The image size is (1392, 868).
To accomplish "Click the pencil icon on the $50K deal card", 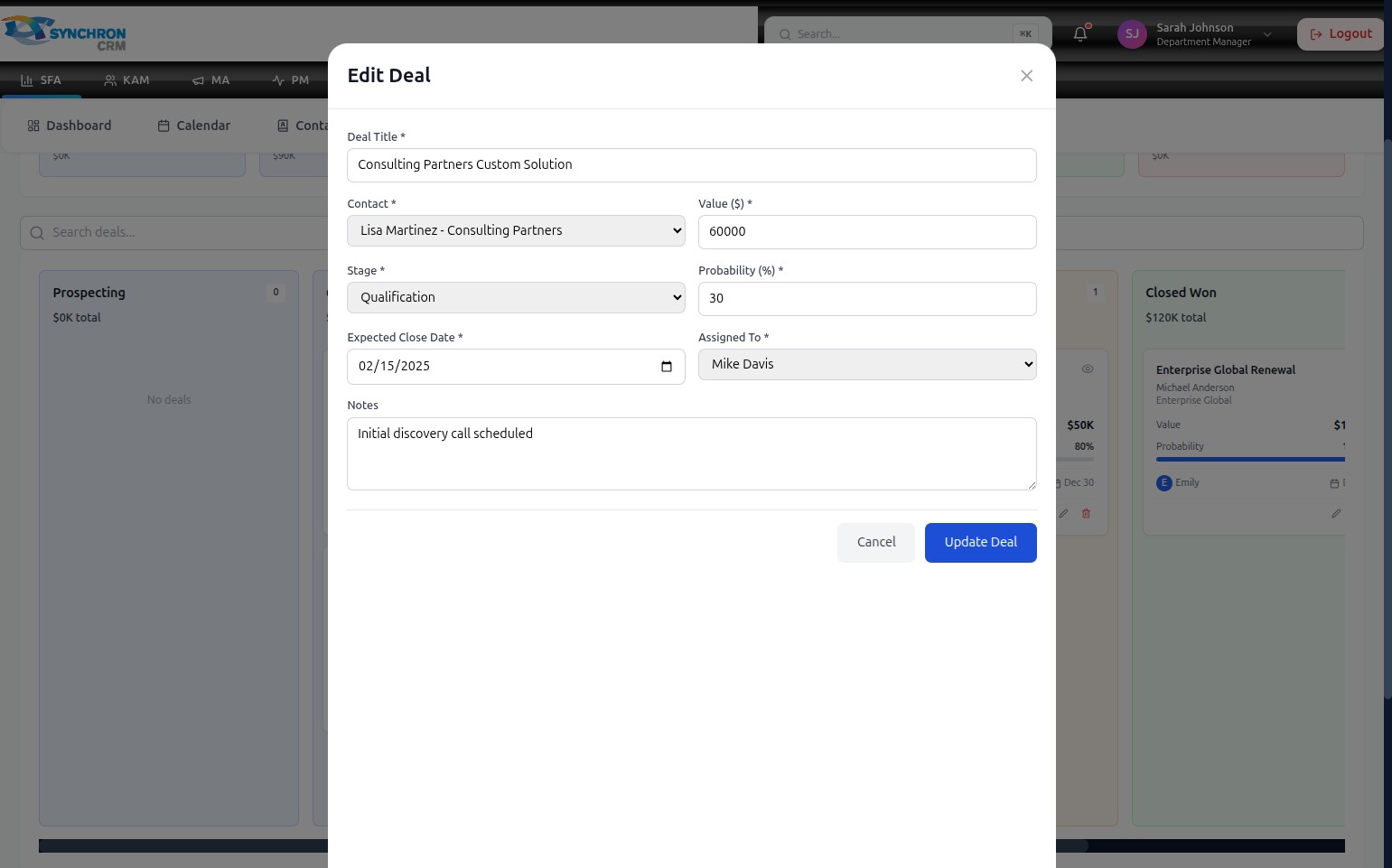I will [x=1064, y=513].
